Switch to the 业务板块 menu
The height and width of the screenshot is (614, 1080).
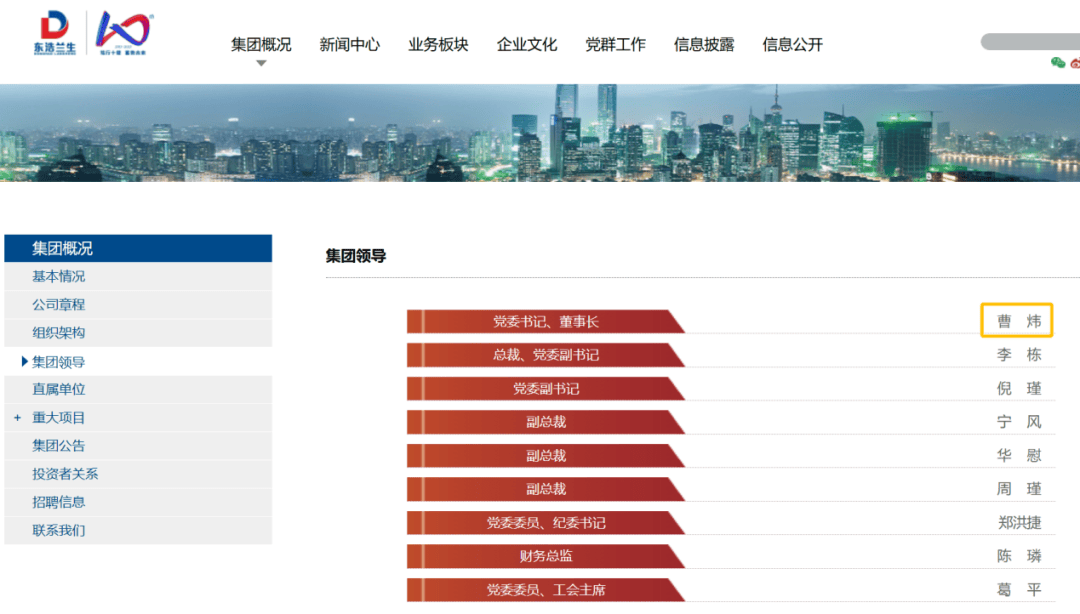click(438, 44)
